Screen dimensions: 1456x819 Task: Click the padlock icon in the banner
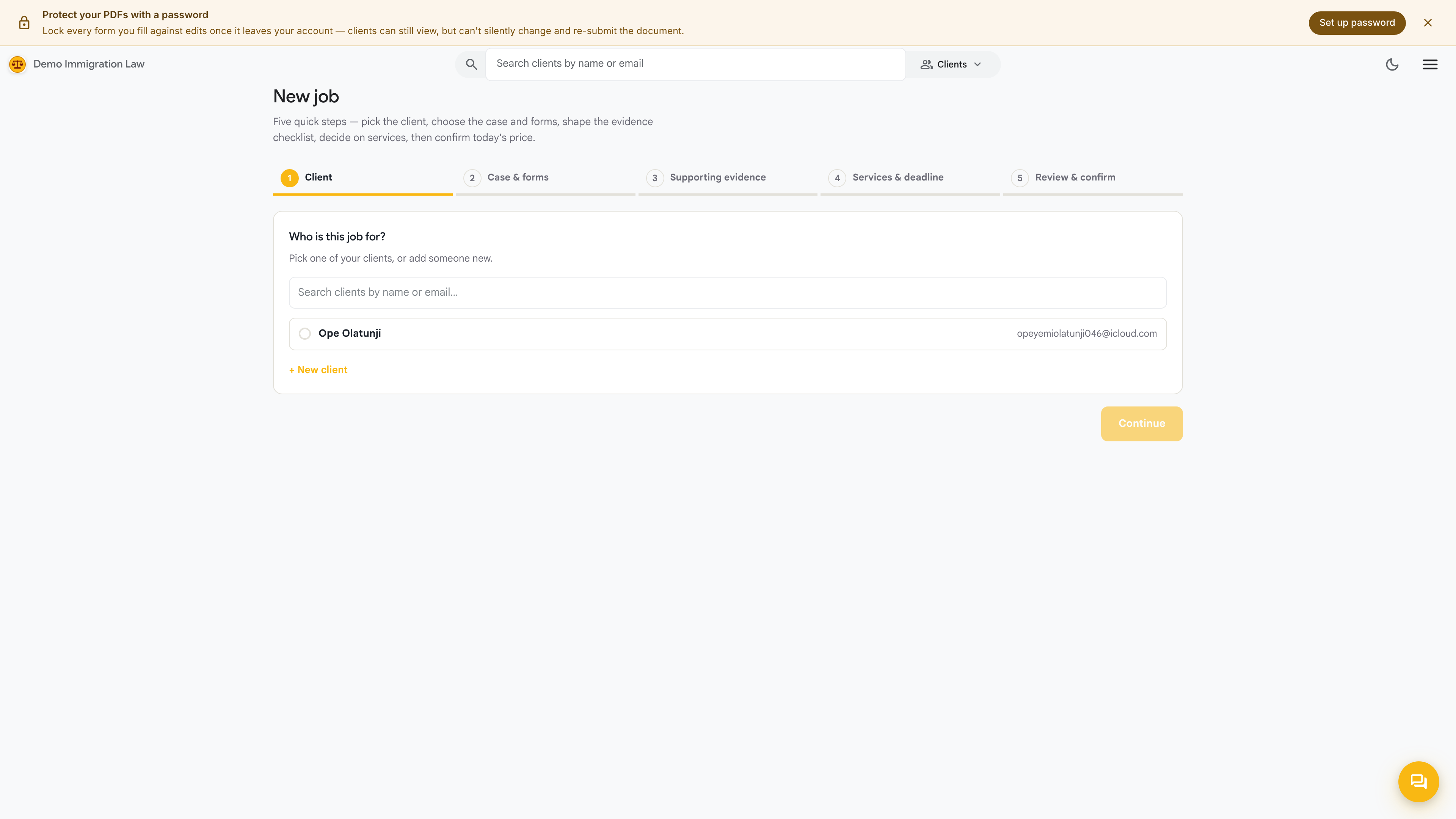[x=24, y=23]
